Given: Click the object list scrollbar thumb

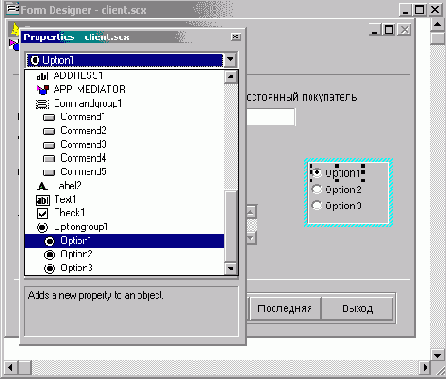Looking at the screenshot, I should tap(231, 226).
